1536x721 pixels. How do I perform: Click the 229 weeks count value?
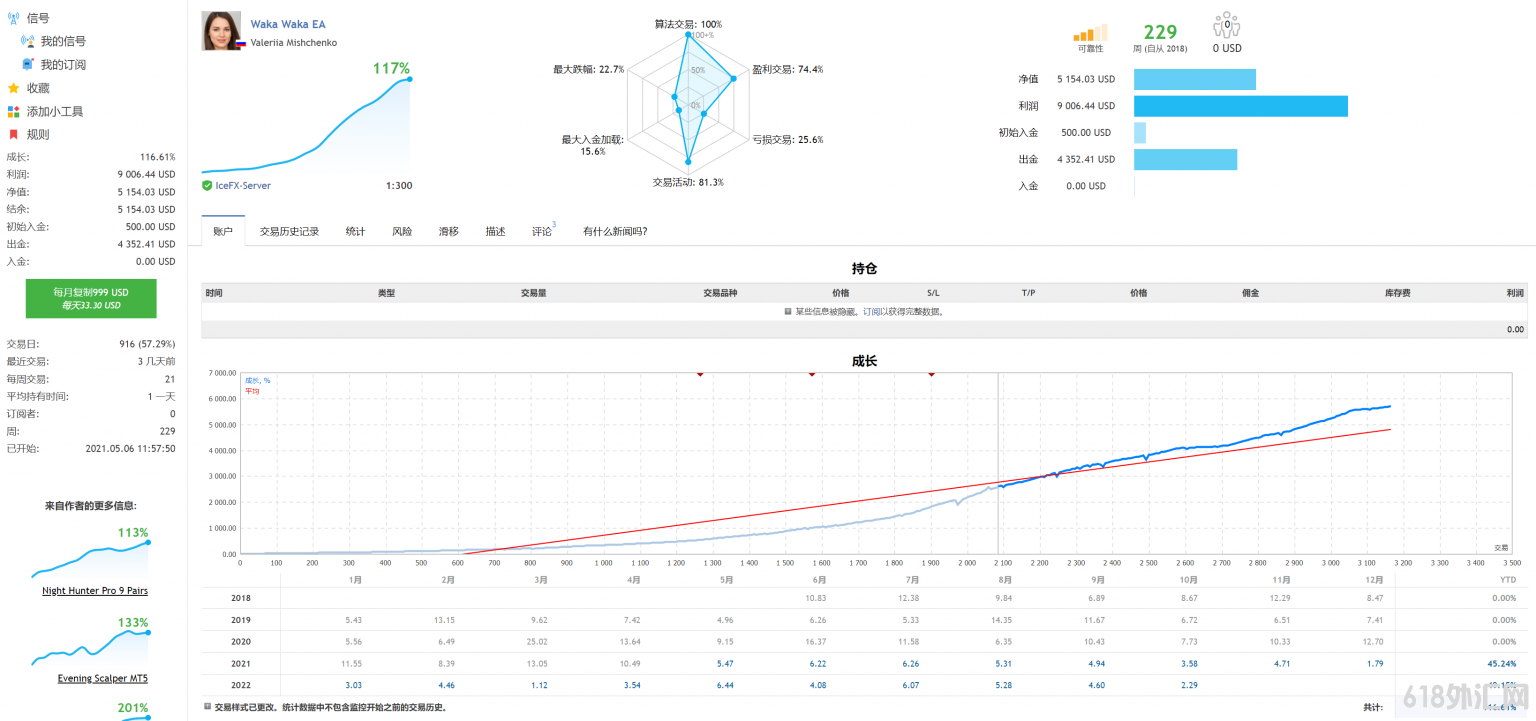pos(1160,32)
